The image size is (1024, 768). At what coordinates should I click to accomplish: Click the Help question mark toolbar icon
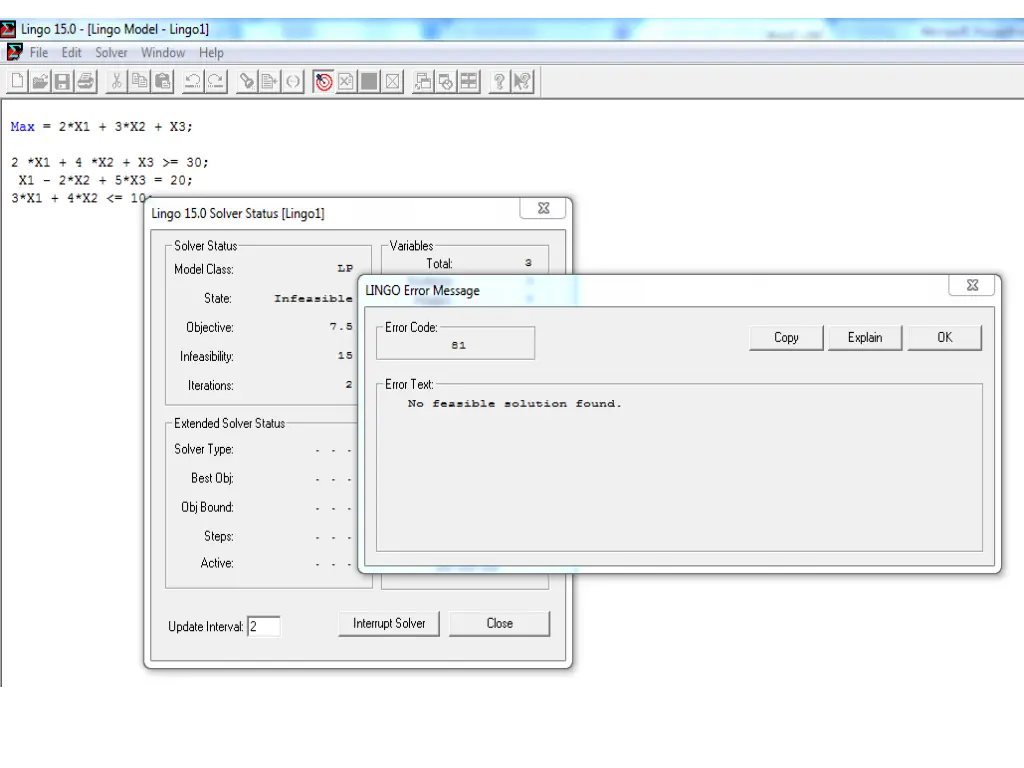click(499, 82)
